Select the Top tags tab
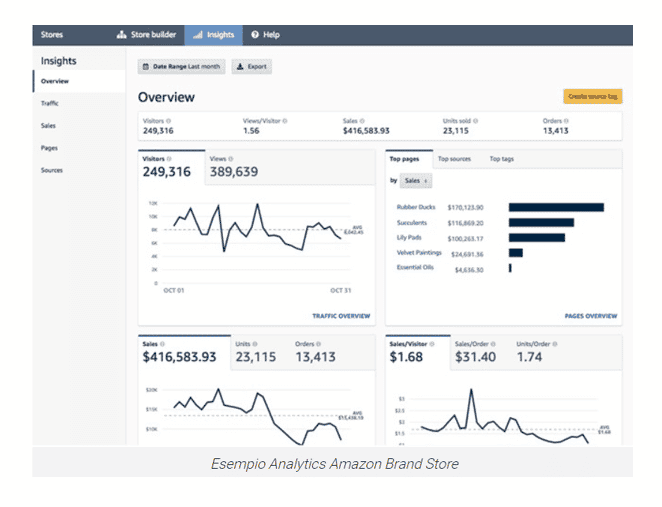This screenshot has height=507, width=662. [x=502, y=159]
